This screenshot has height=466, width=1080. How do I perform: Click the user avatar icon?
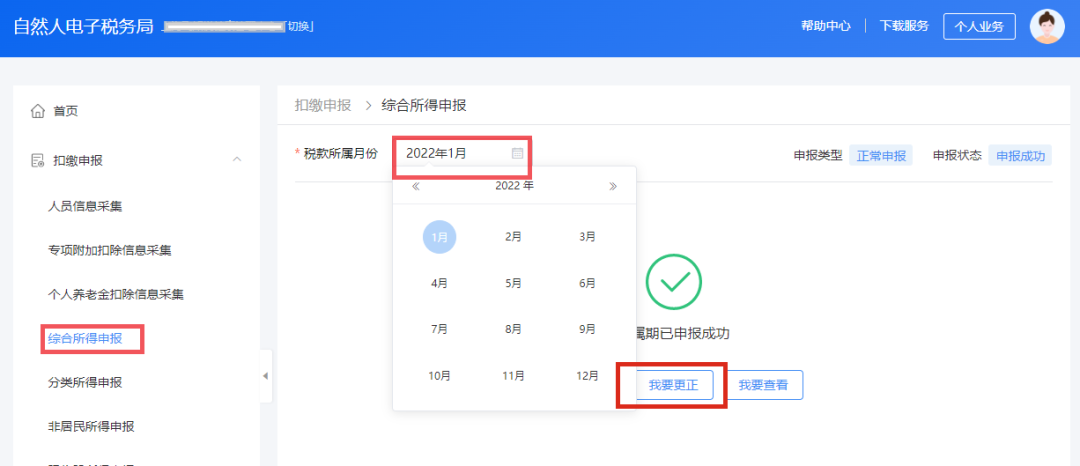[x=1047, y=27]
